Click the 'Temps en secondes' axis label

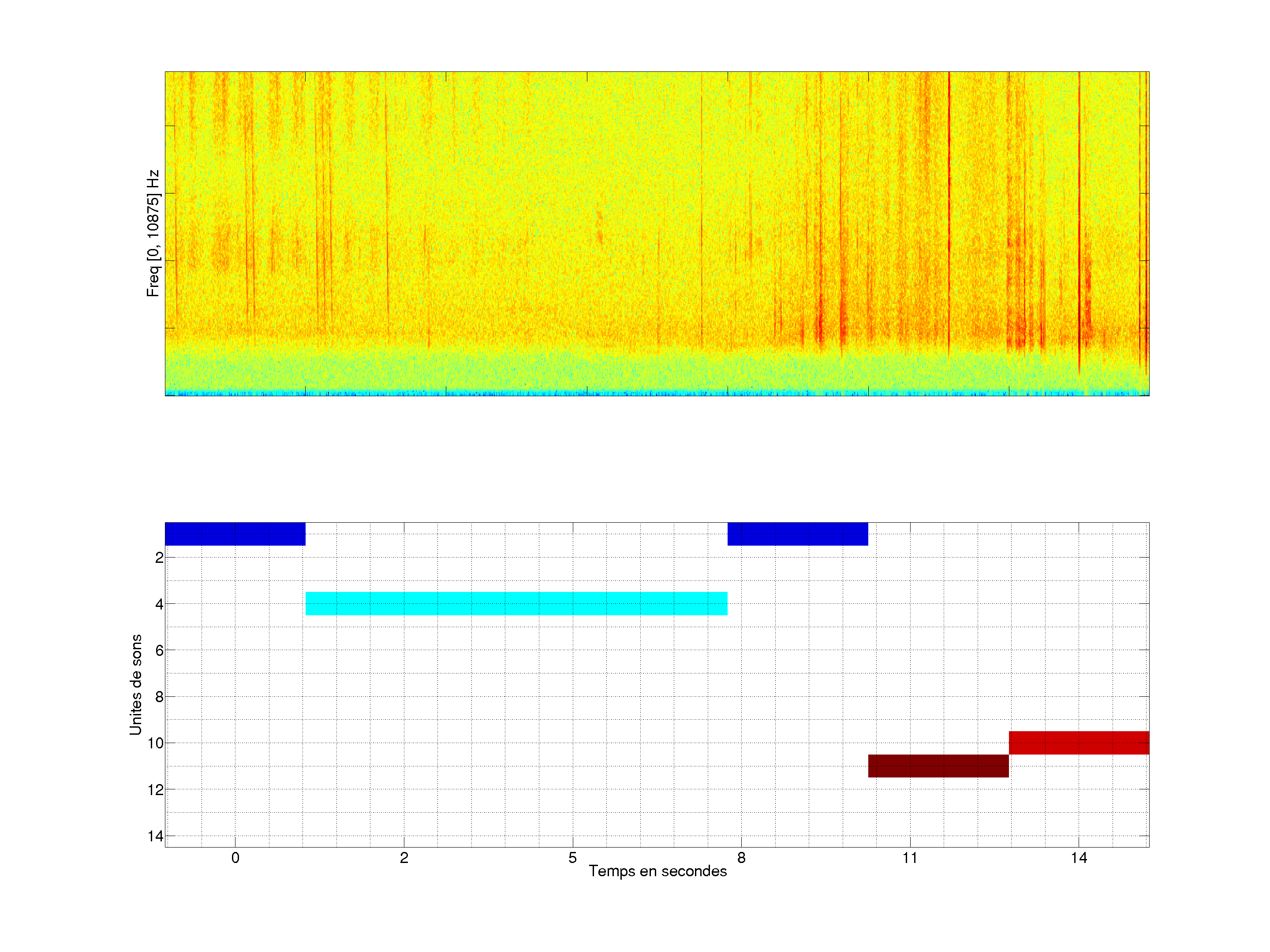(657, 871)
